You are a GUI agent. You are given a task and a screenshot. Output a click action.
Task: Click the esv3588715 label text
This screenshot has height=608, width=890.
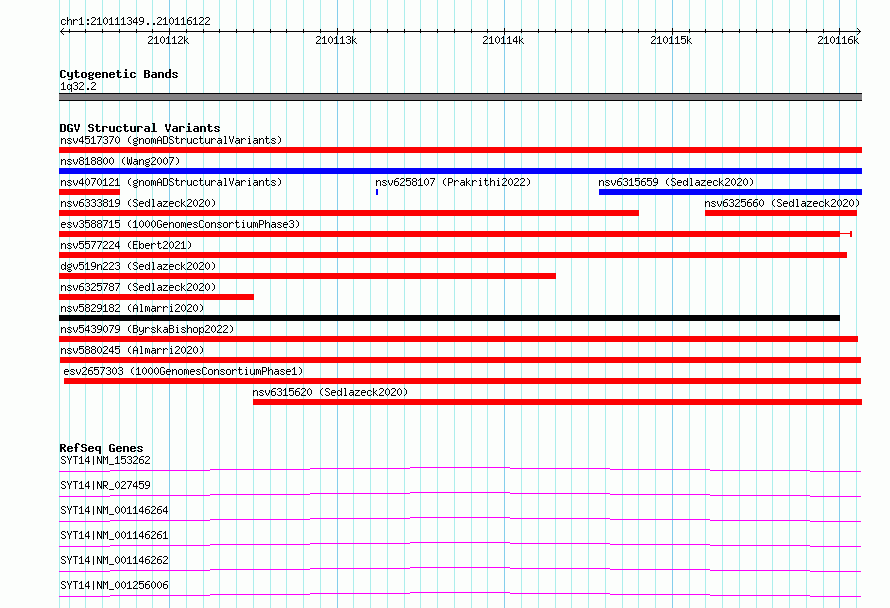(180, 224)
